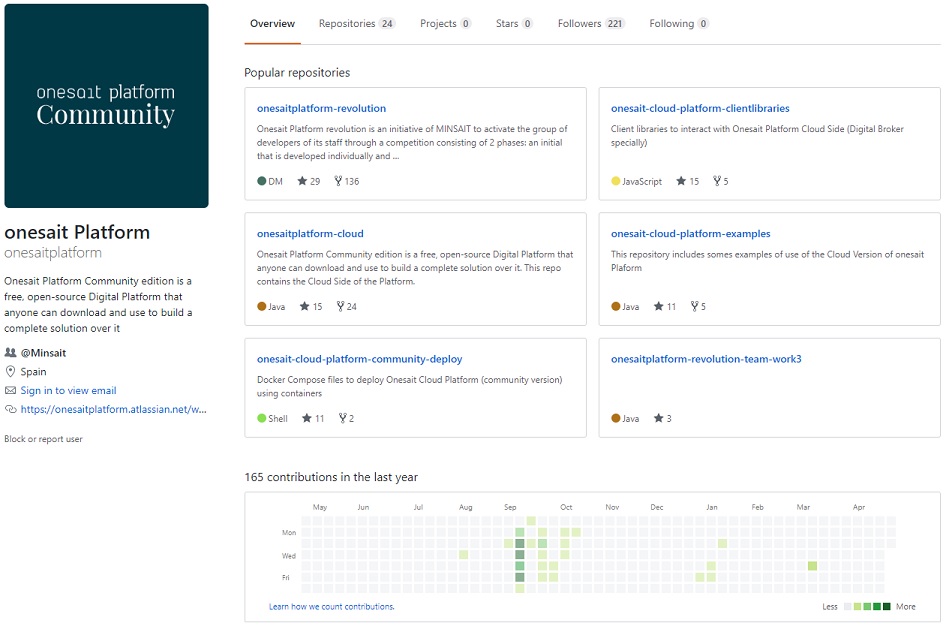Viewport: 946px width, 626px height.
Task: Click the onesaitplatform username text
Action: (53, 253)
